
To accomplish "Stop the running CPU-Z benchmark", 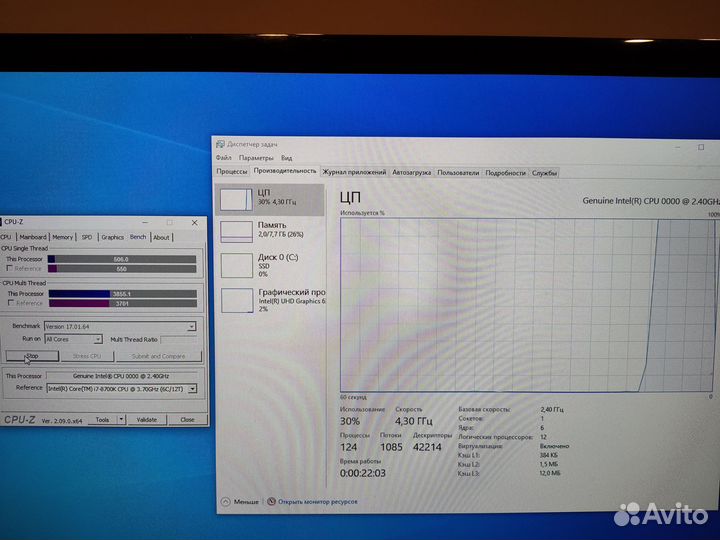I will pos(31,356).
